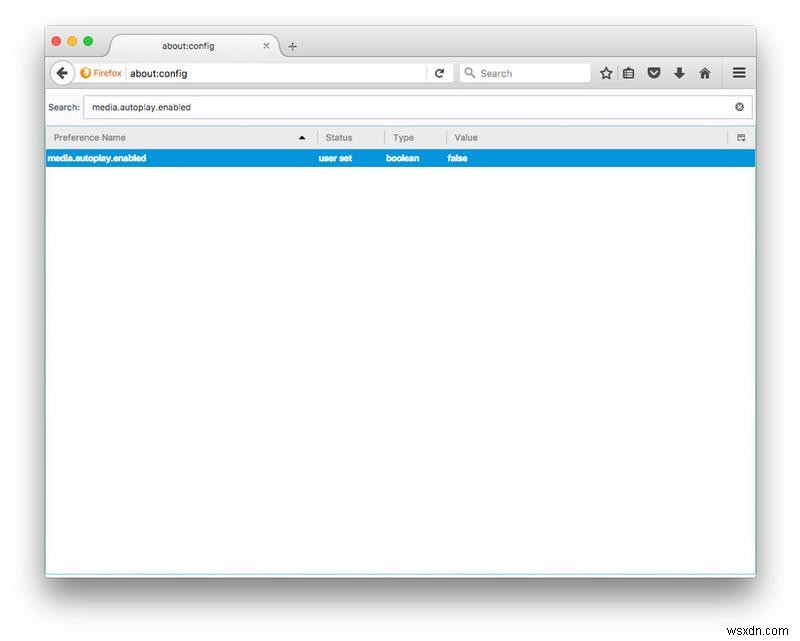Switch to the about:config tab
The height and width of the screenshot is (641, 800).
coord(190,46)
